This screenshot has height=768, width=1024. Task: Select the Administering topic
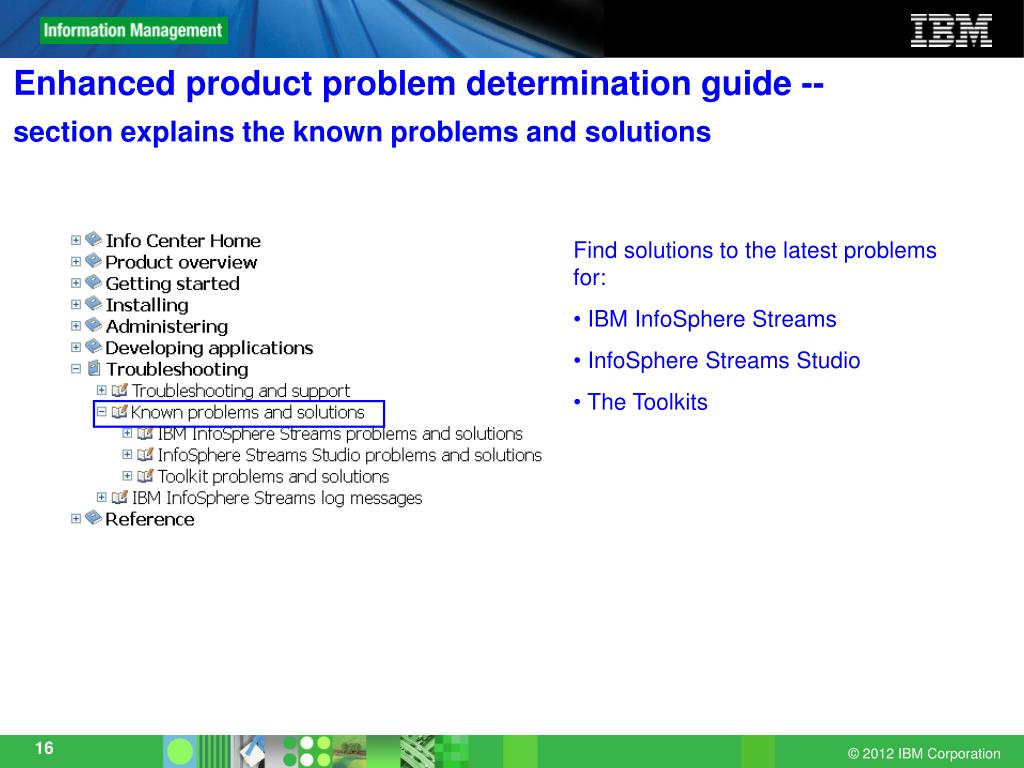167,327
